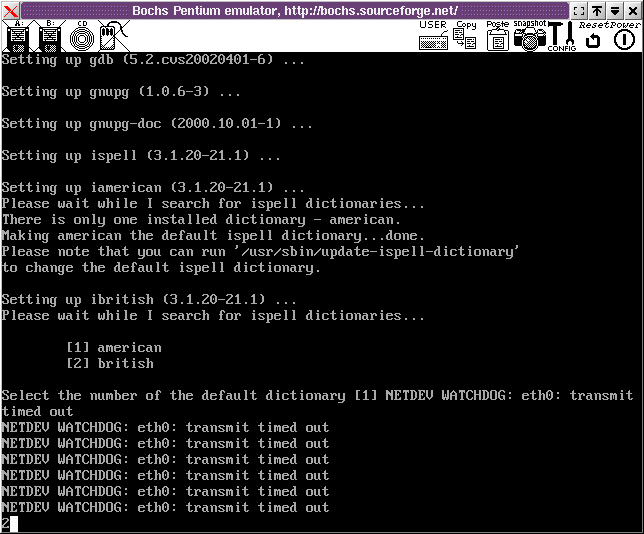Click the terminal cursor at bottom prompt
Screen dimensions: 644x534
14,524
